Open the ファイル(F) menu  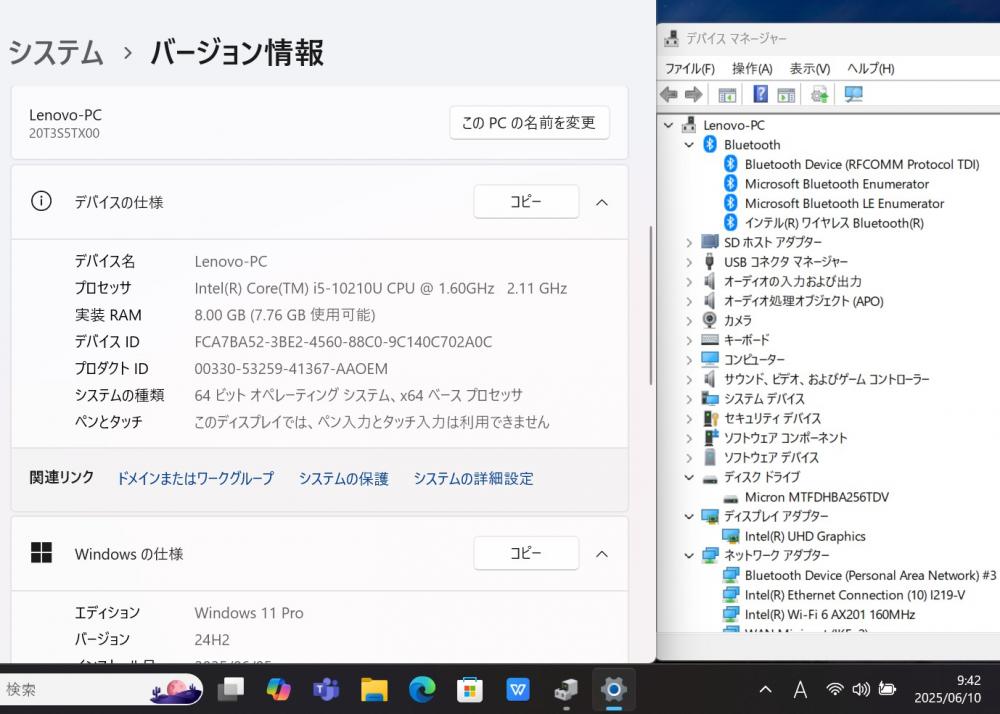coord(690,68)
